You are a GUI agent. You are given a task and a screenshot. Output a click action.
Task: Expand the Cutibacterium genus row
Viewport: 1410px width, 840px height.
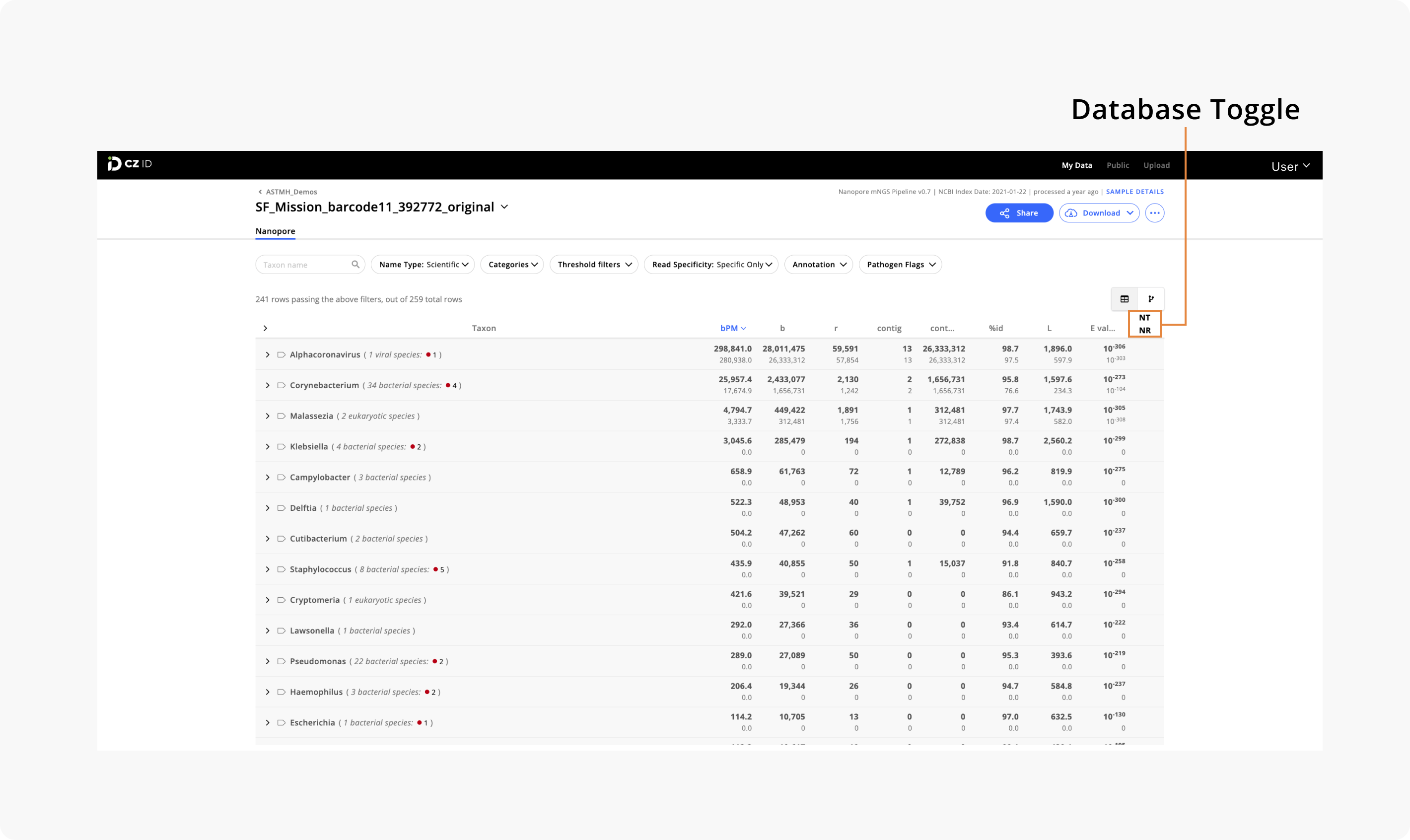tap(267, 538)
